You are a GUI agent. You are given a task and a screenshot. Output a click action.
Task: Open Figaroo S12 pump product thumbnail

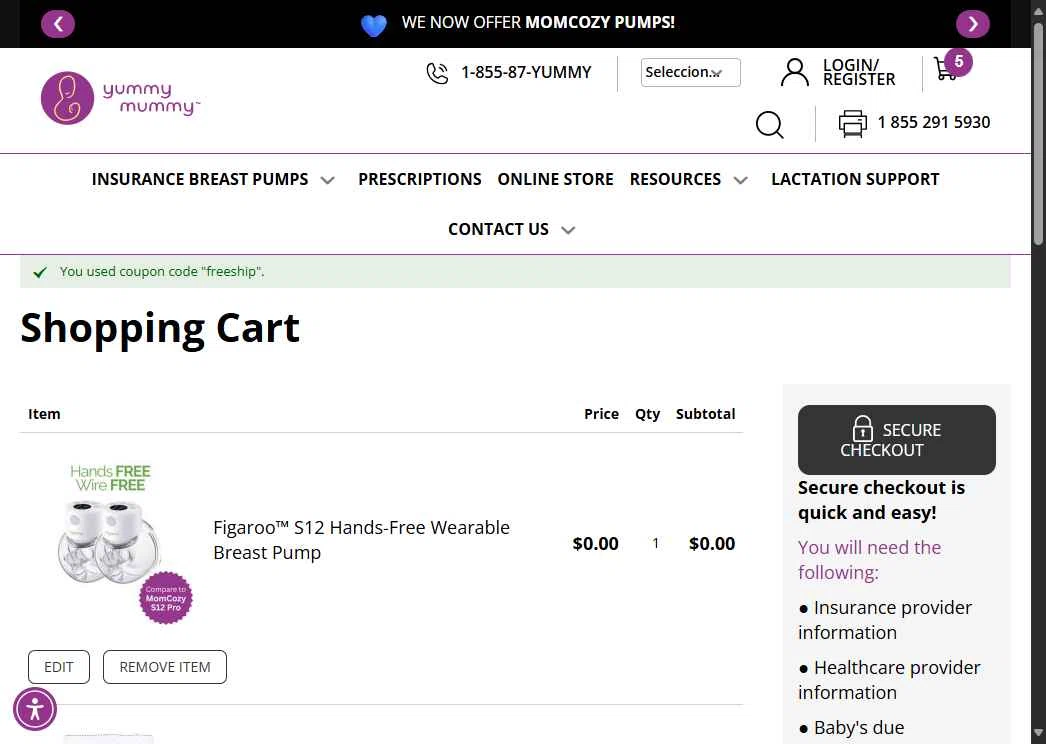[x=111, y=542]
